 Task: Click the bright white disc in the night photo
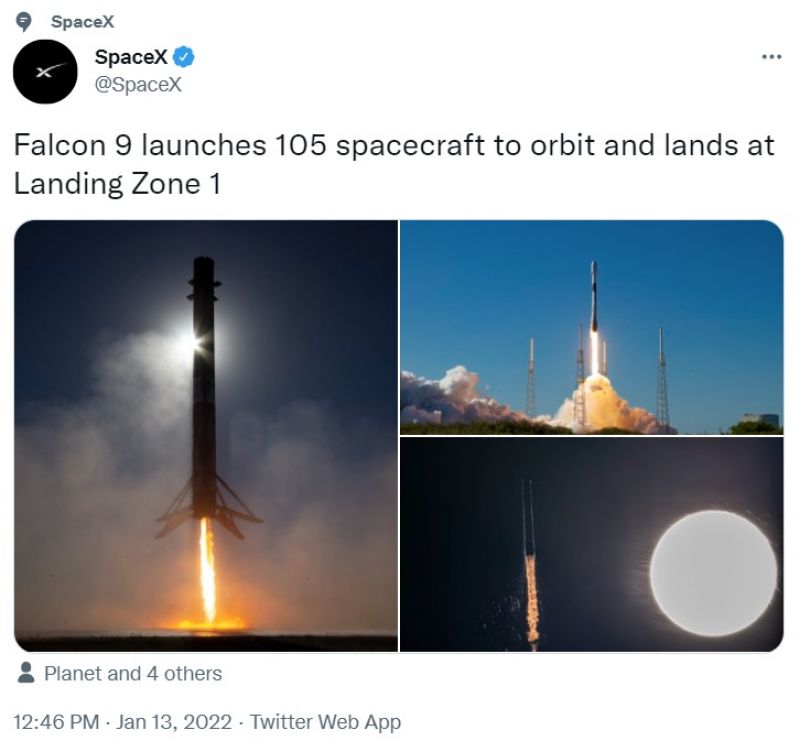point(714,575)
